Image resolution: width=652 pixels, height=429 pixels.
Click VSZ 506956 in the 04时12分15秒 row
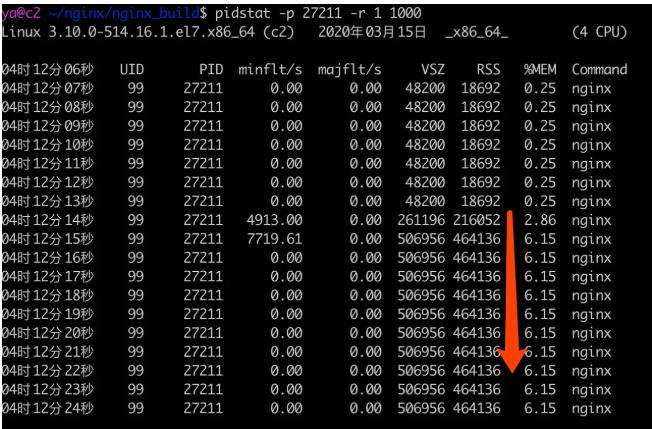[x=421, y=239]
